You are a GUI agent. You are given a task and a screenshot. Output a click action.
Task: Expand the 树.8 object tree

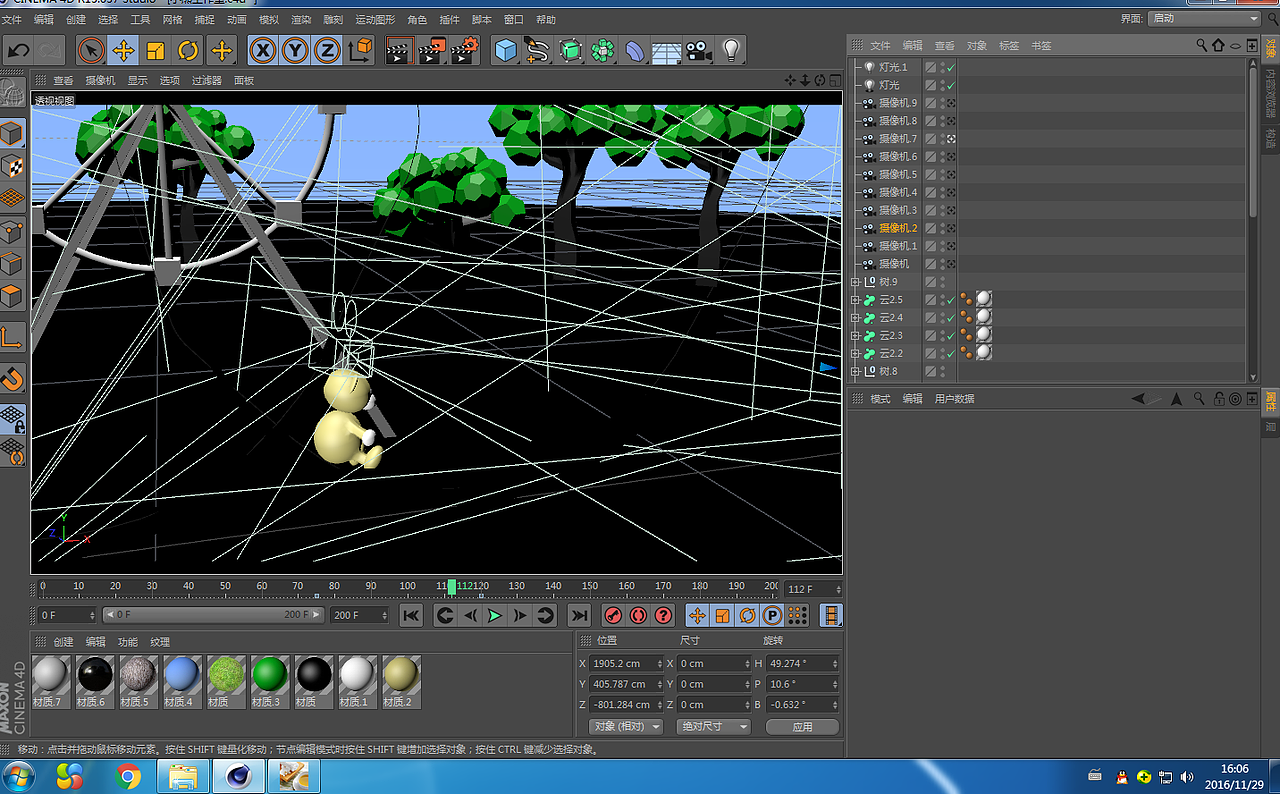(855, 372)
